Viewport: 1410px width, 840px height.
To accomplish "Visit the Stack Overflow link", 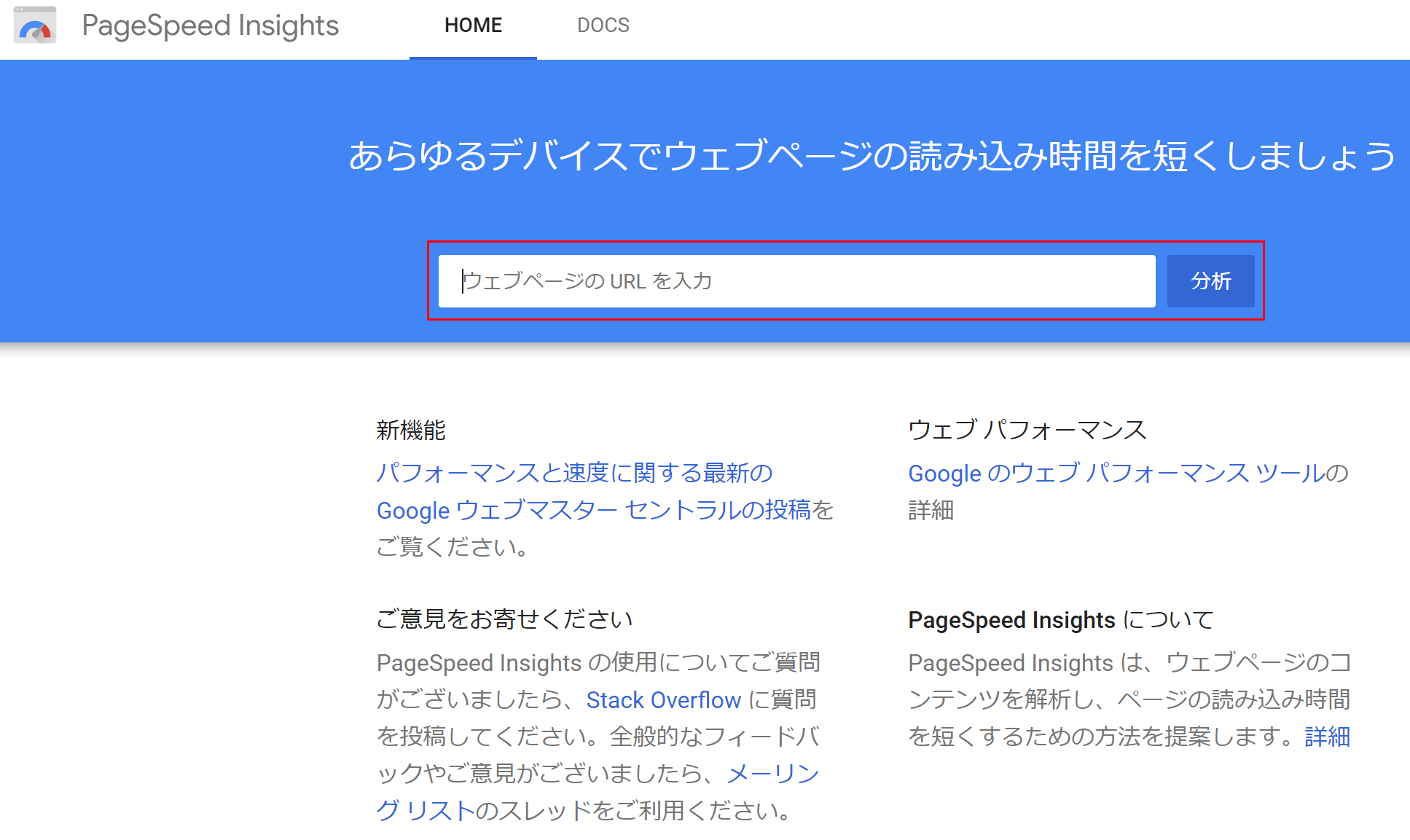I will [663, 700].
